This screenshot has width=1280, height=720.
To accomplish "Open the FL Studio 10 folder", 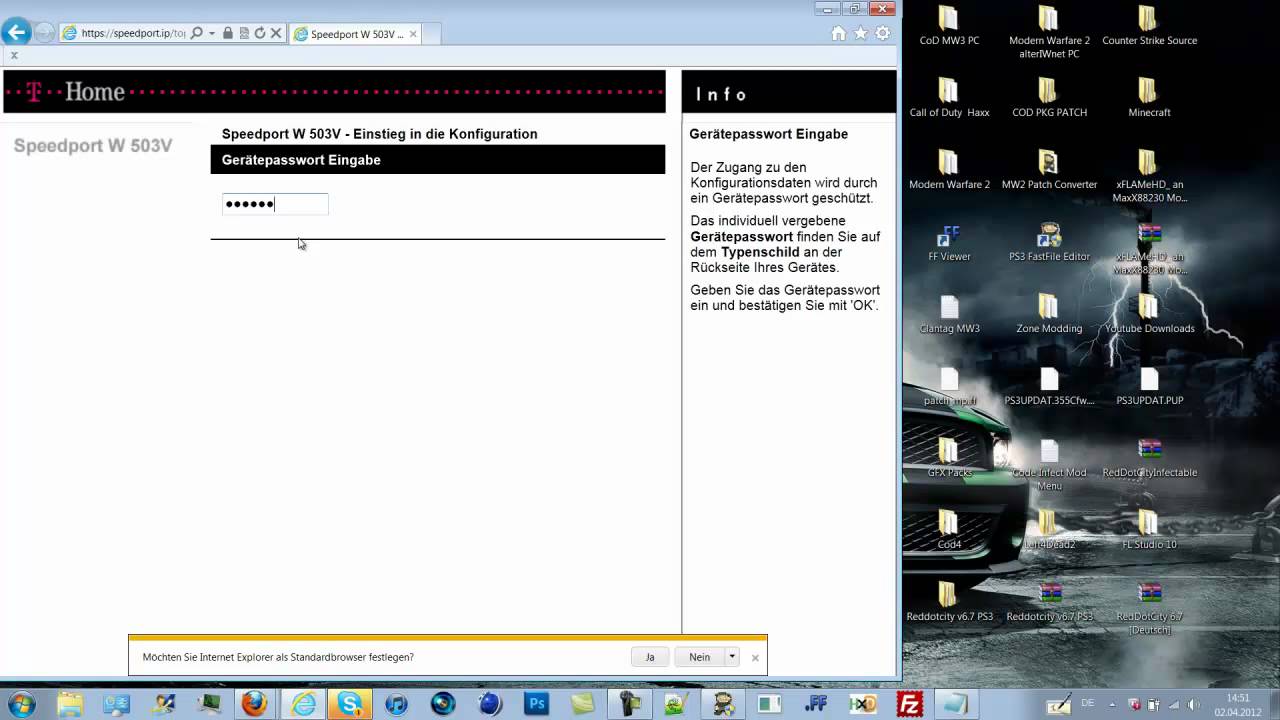I will (1149, 530).
